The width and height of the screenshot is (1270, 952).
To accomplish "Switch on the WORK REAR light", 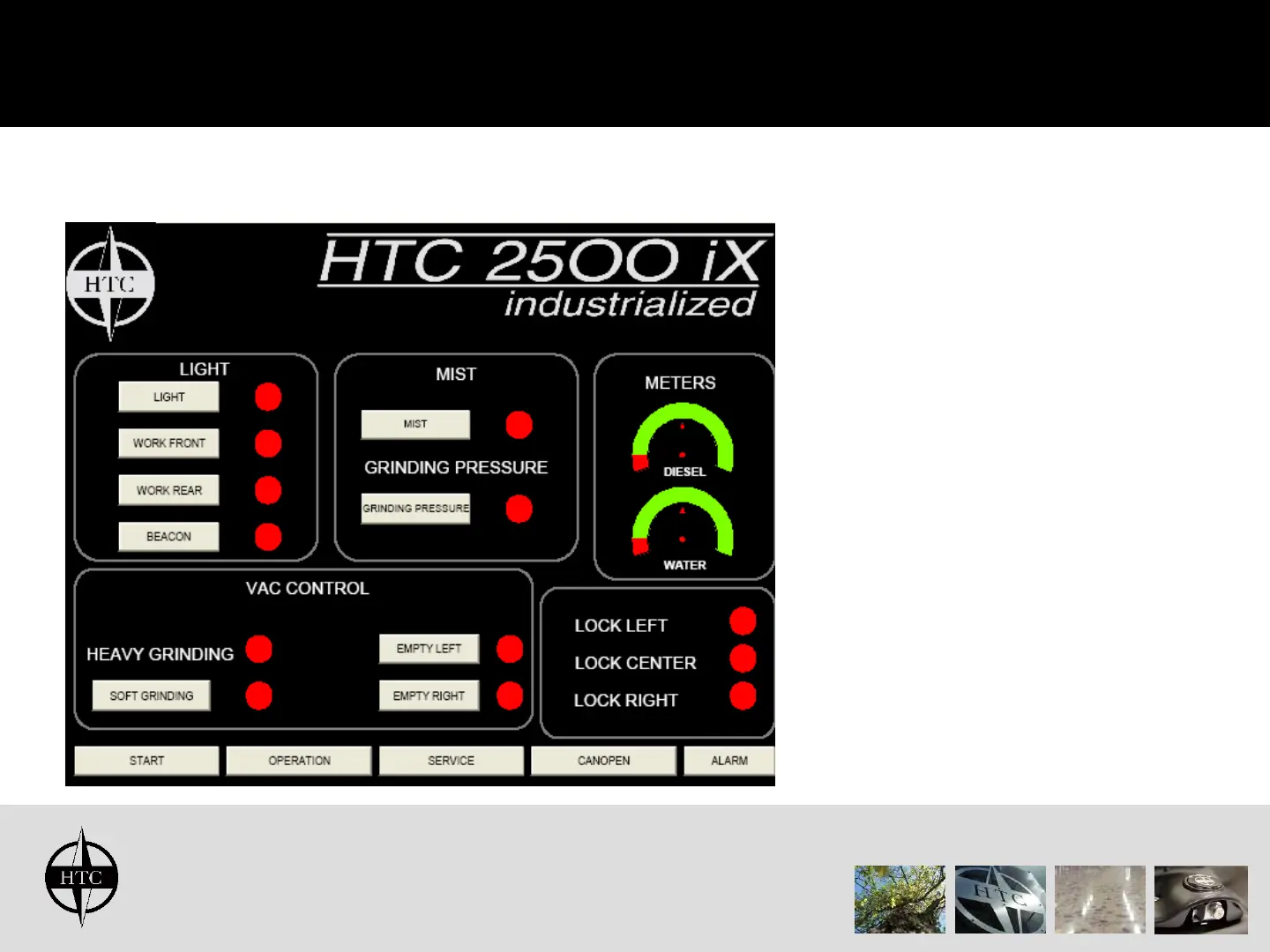I will pos(168,490).
